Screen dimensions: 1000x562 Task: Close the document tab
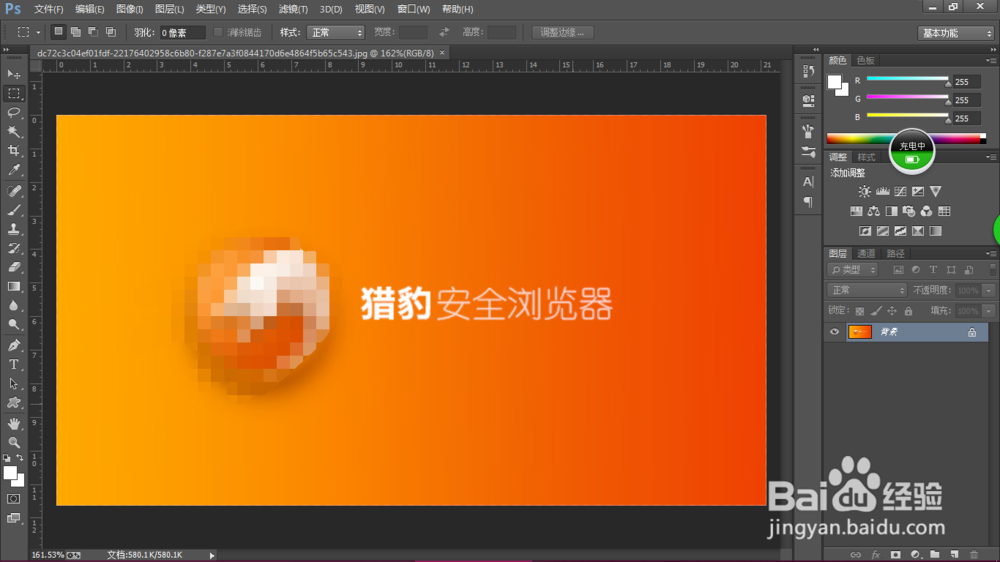tap(442, 53)
